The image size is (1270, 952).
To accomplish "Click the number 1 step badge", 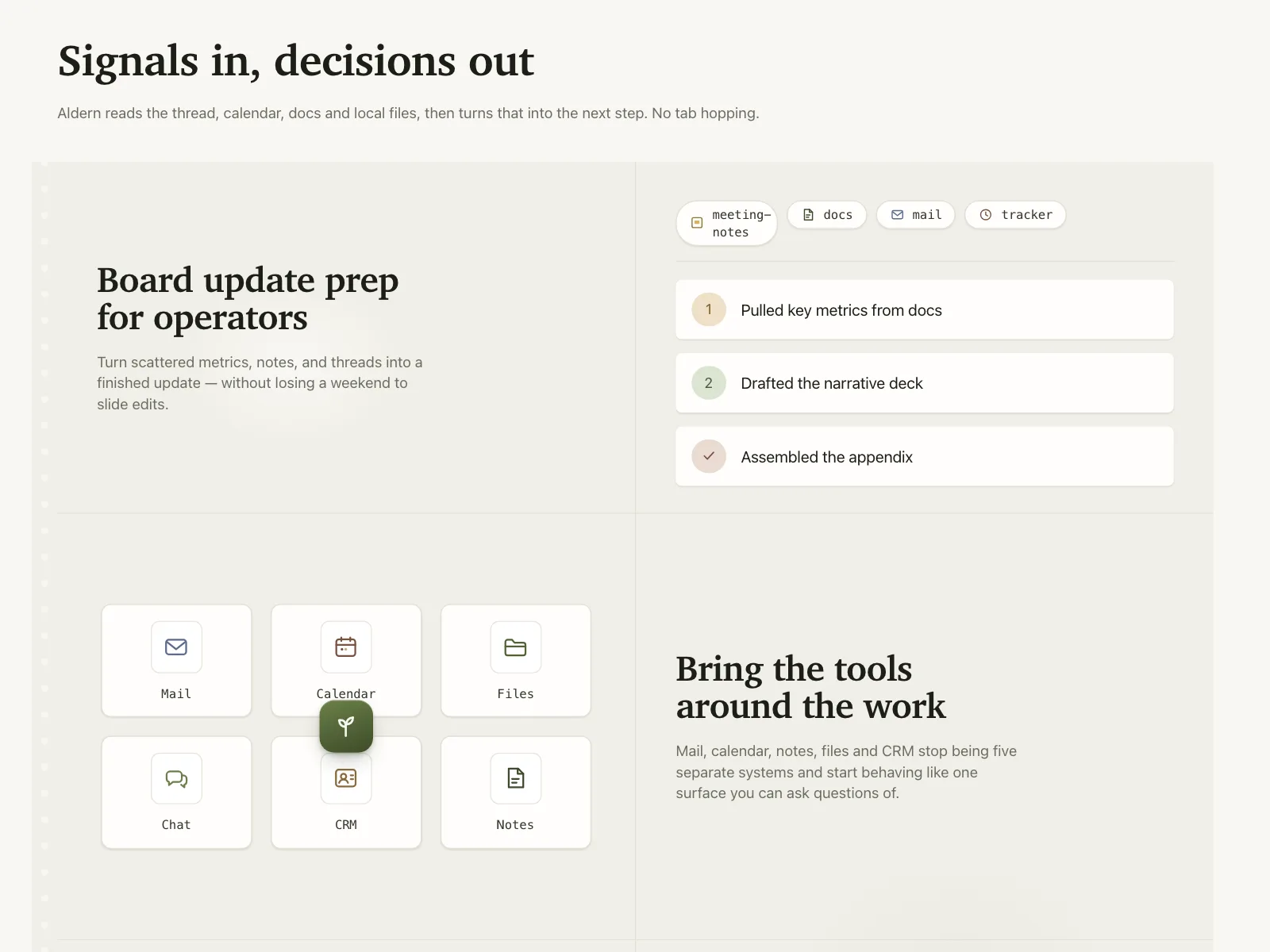I will point(709,309).
